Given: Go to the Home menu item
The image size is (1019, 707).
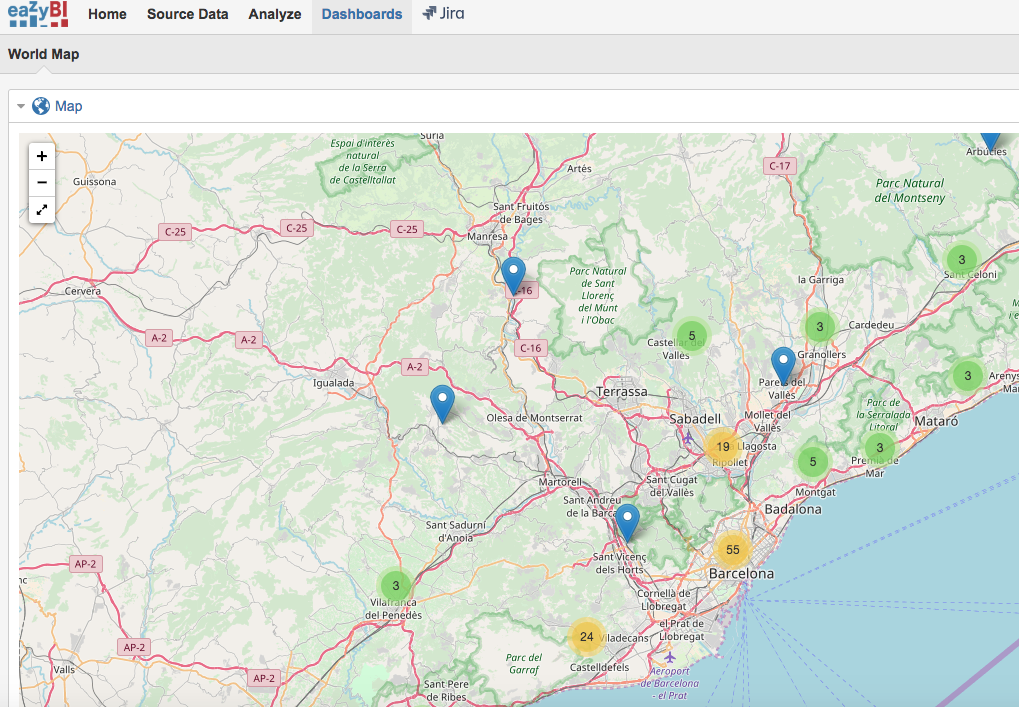Looking at the screenshot, I should click(107, 14).
